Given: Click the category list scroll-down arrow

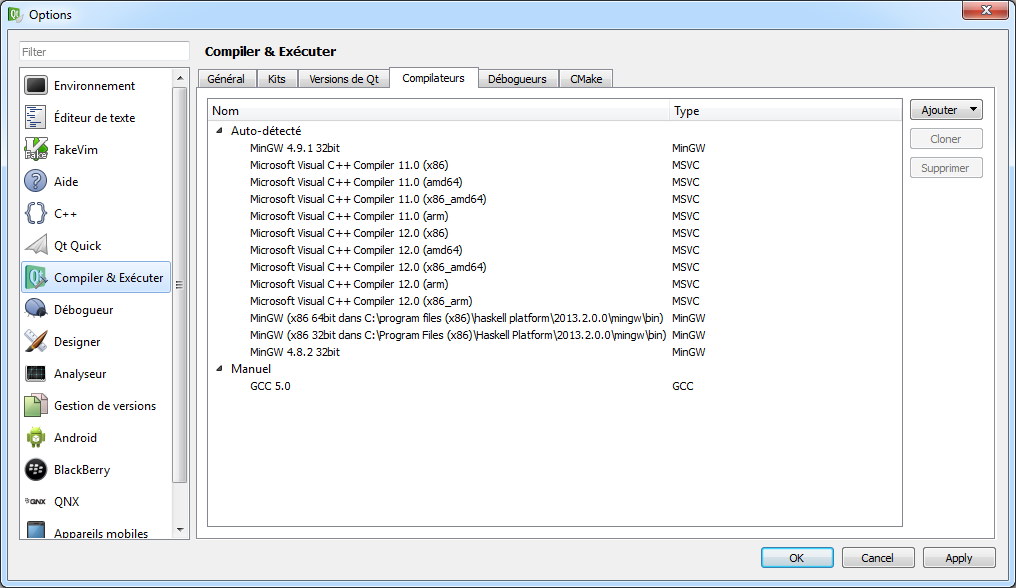Looking at the screenshot, I should [x=180, y=530].
